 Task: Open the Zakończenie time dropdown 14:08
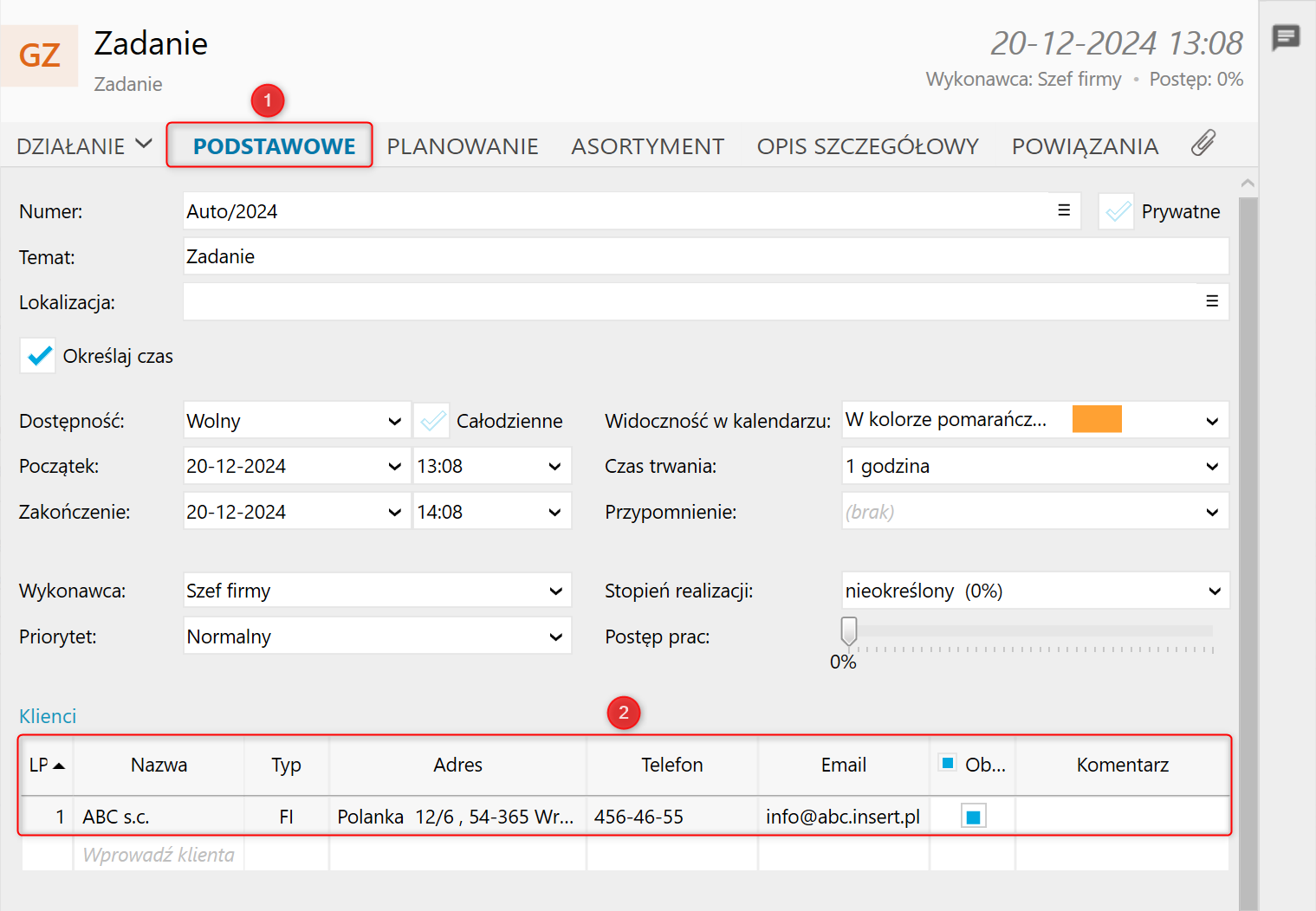coord(492,512)
